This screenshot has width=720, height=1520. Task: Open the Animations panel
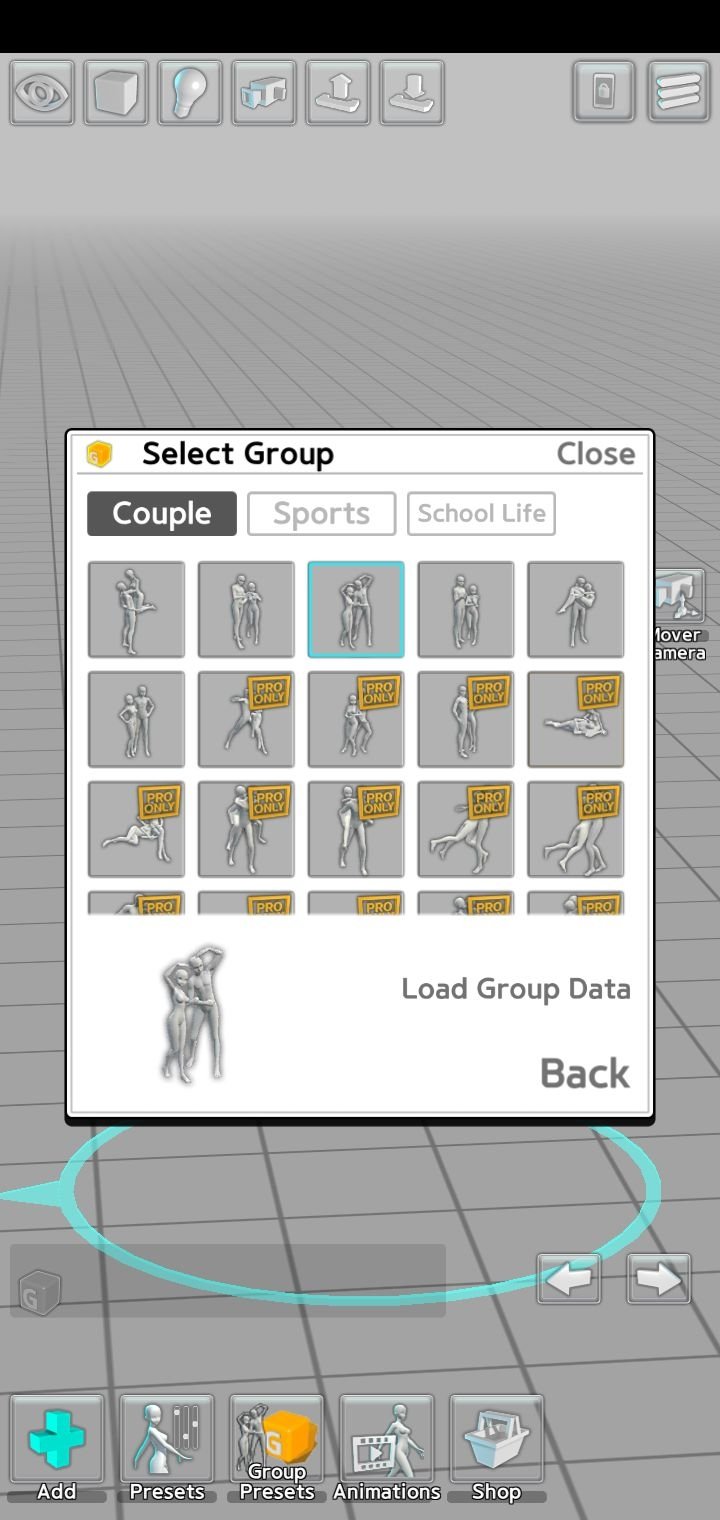(387, 1448)
